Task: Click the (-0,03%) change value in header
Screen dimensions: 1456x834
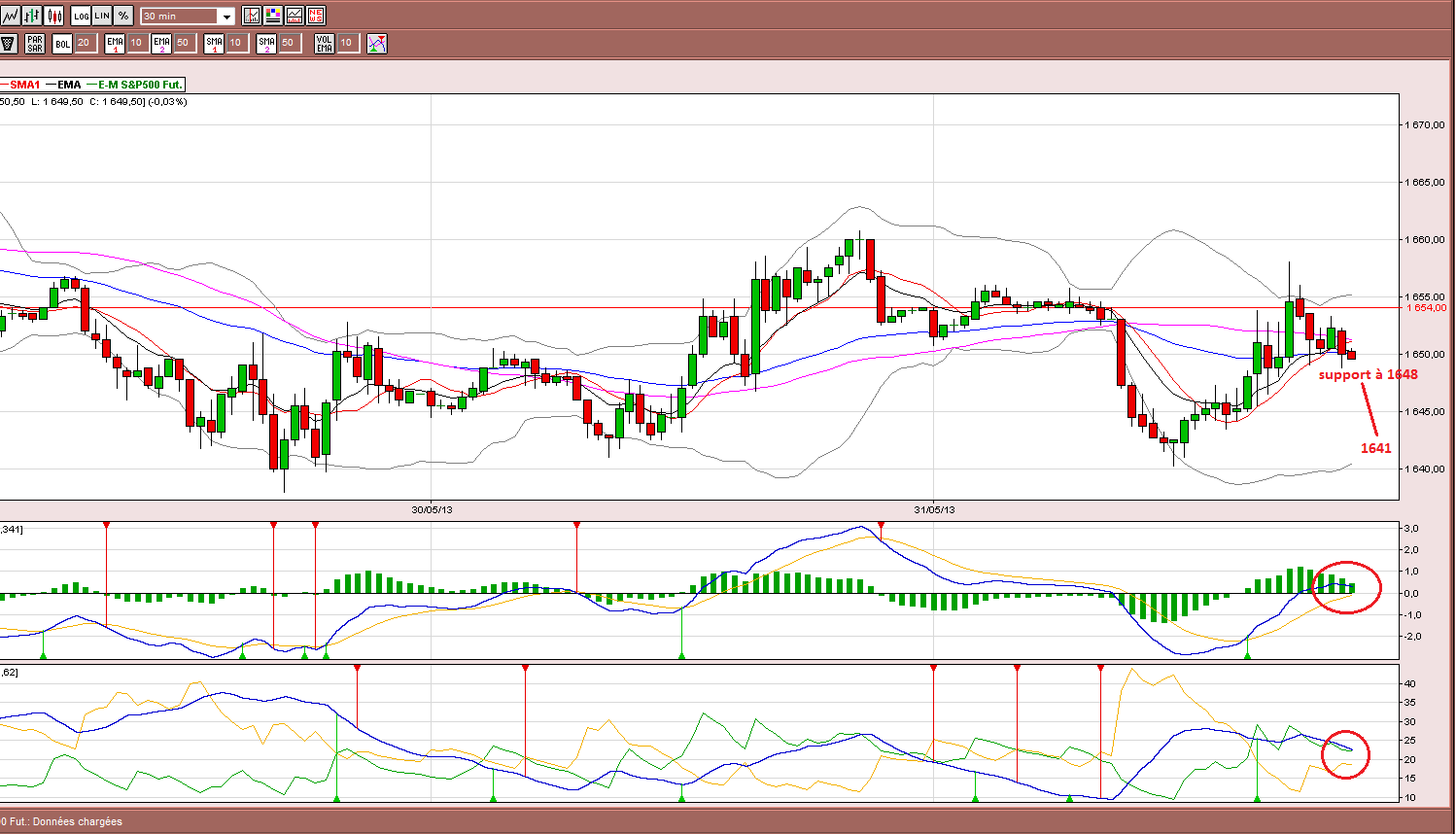Action: pyautogui.click(x=167, y=102)
